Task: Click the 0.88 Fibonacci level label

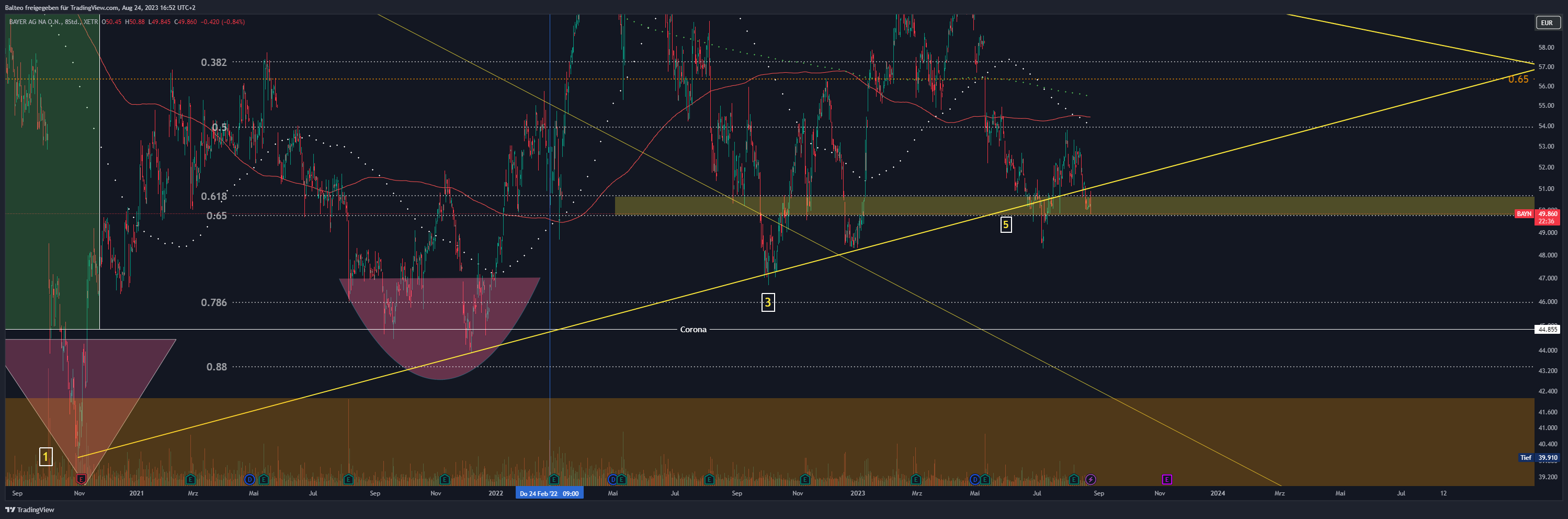Action: tap(217, 367)
